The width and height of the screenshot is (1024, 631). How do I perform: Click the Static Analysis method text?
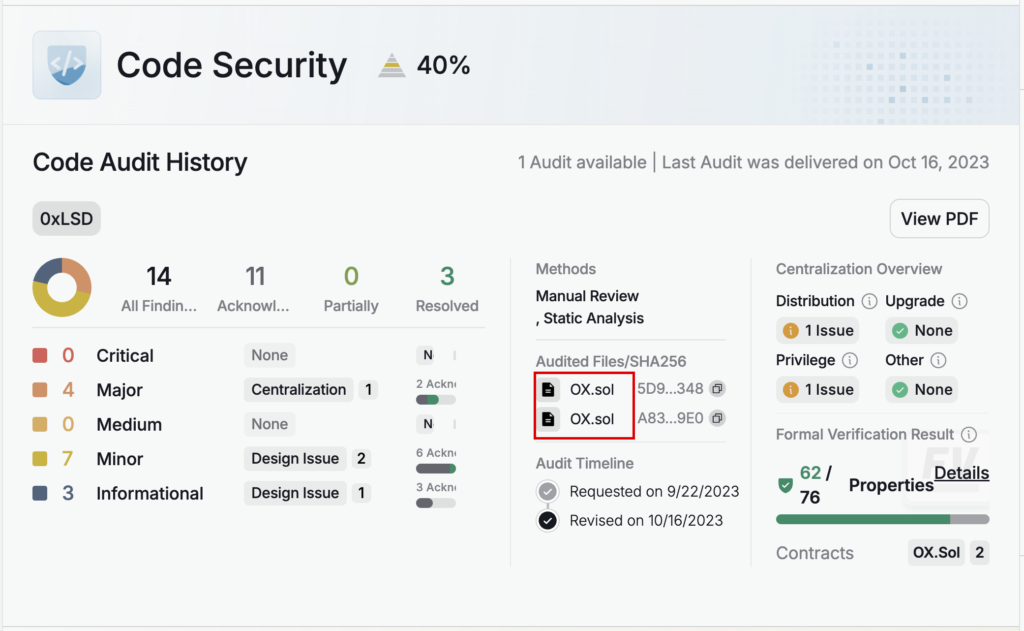(594, 318)
